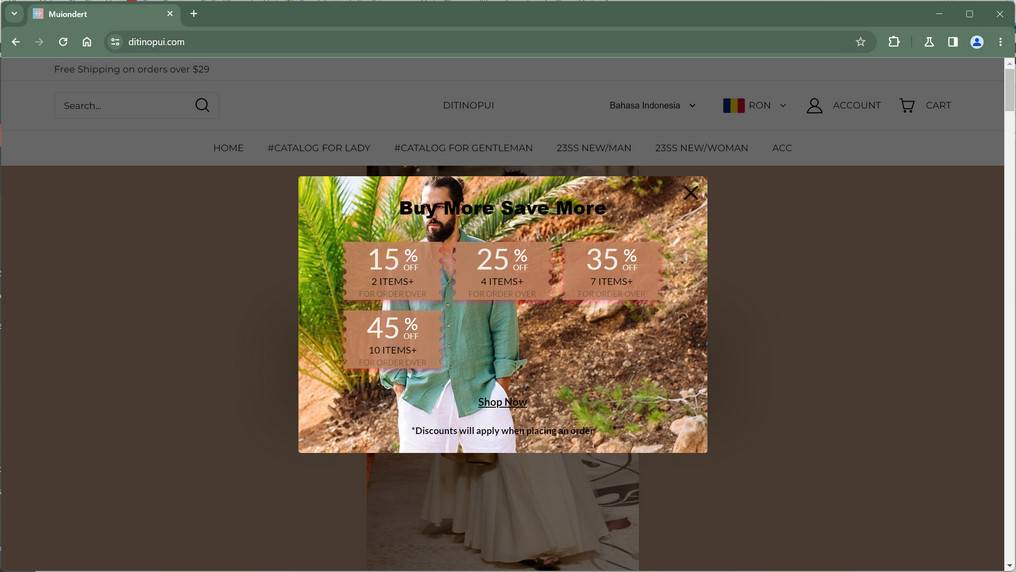
Task: Open #CATALOG FOR GENTLEMAN menu
Action: click(463, 148)
